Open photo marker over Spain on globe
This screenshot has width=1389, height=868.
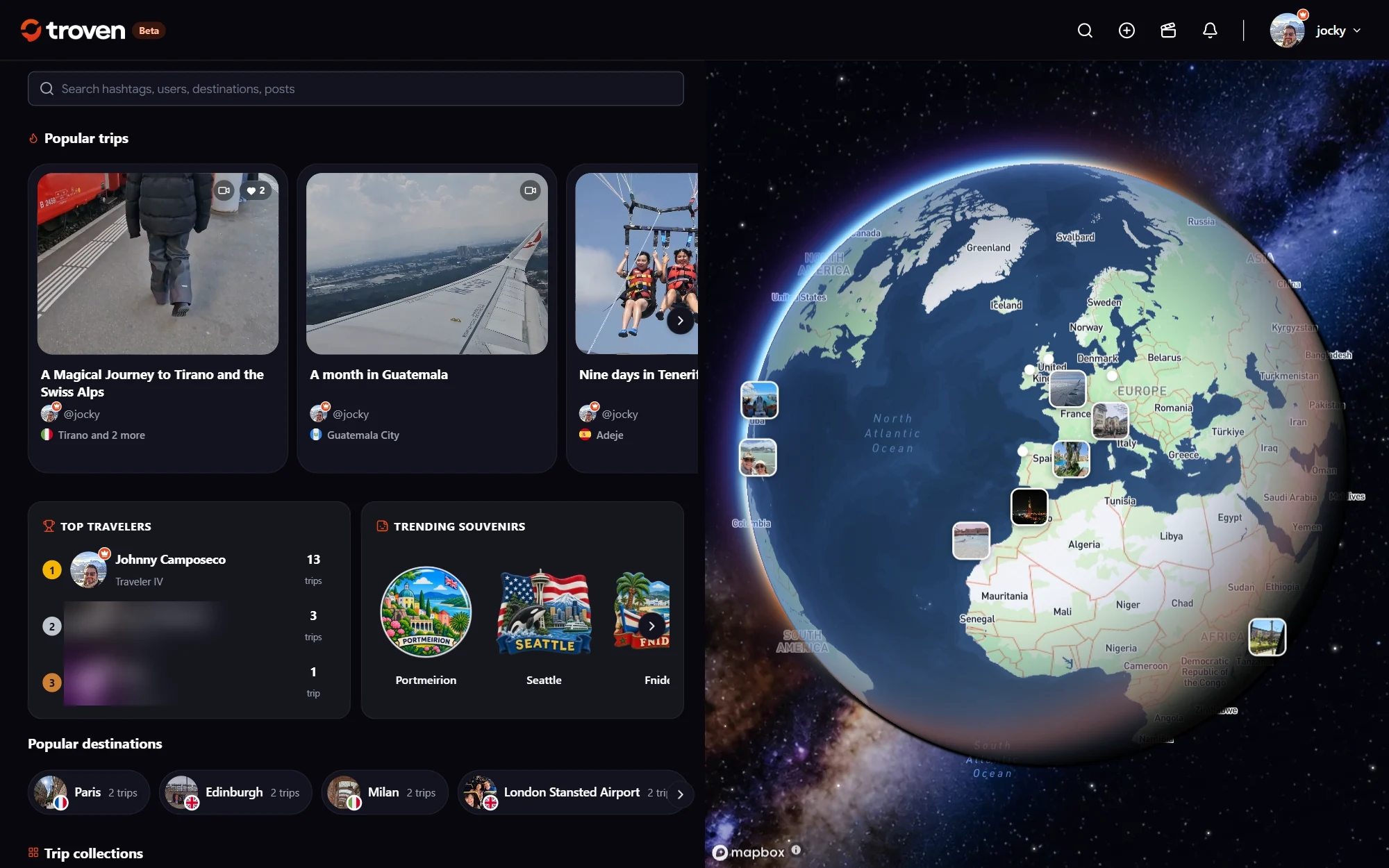[x=1071, y=459]
